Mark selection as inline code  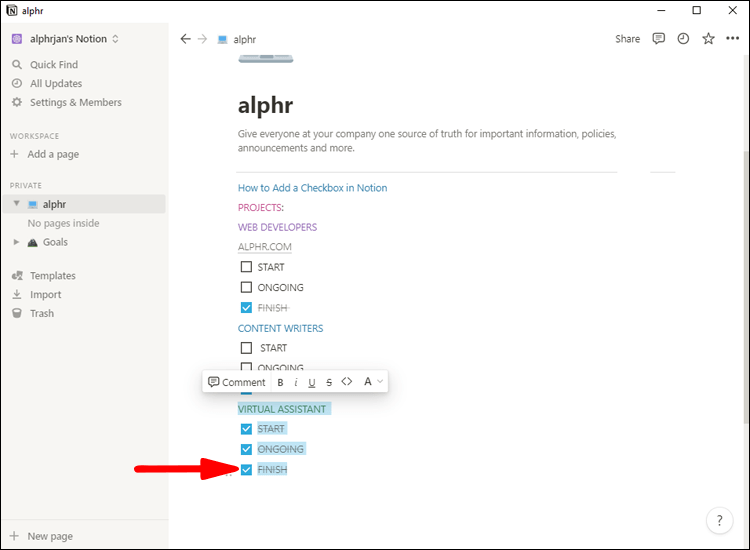coord(347,382)
